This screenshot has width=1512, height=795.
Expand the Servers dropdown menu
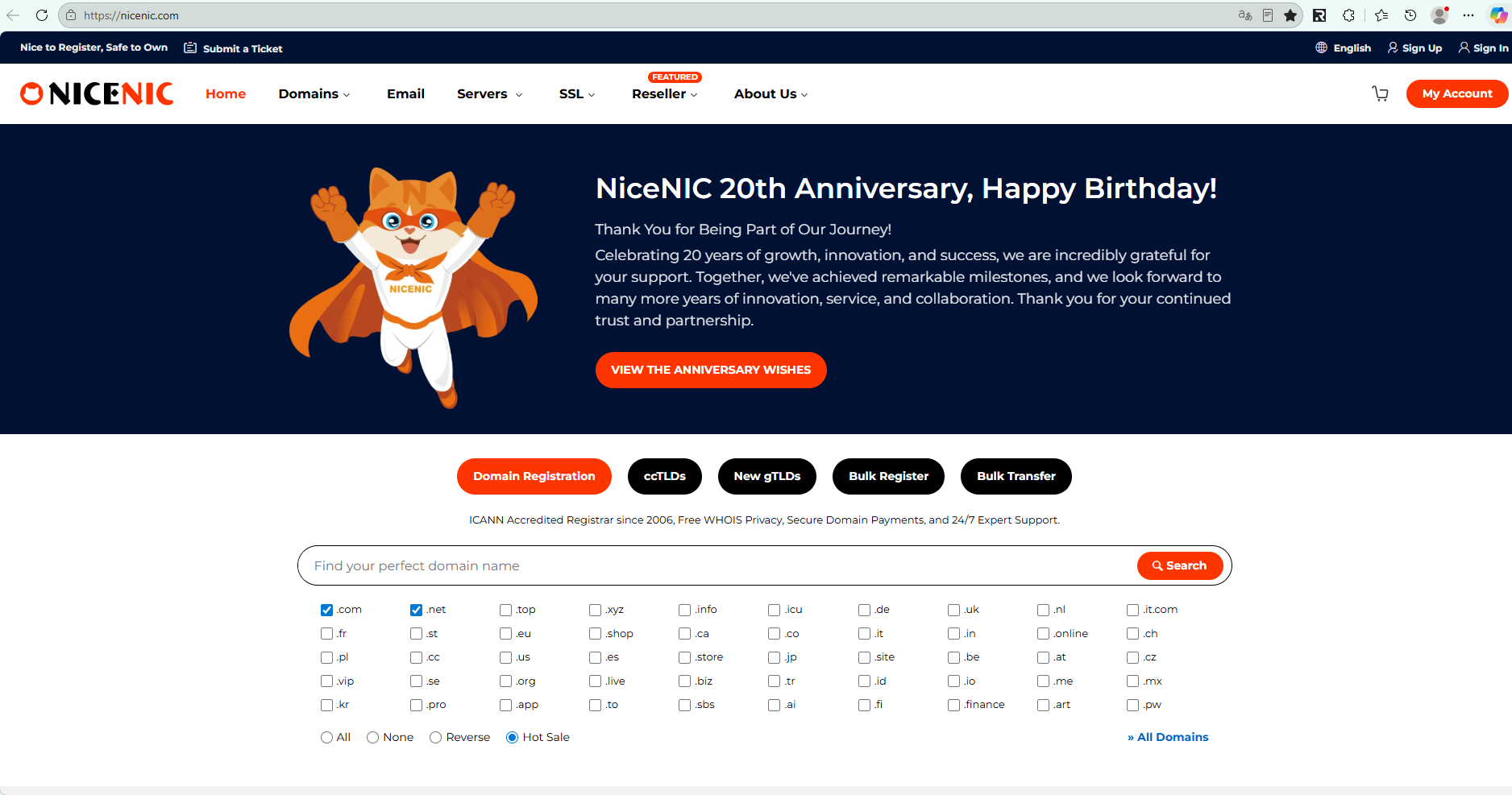click(489, 94)
